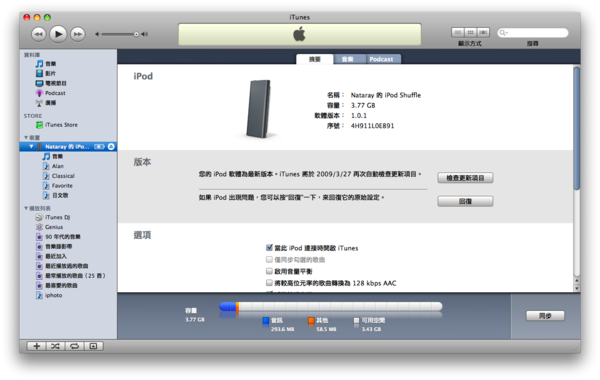Select the Nataray iPod device
This screenshot has height=380, width=600.
pos(68,147)
